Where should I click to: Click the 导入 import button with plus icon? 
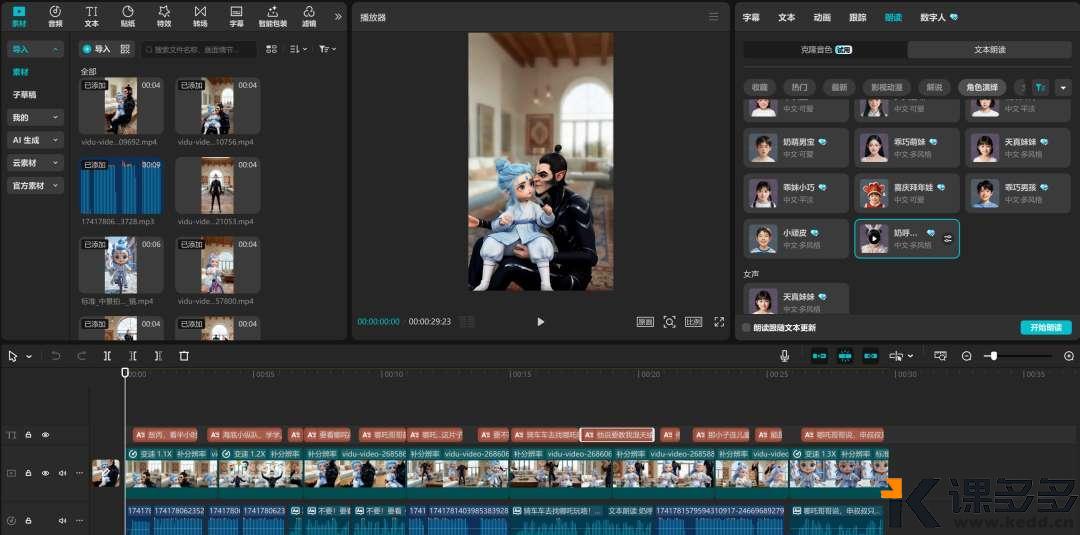pos(96,49)
